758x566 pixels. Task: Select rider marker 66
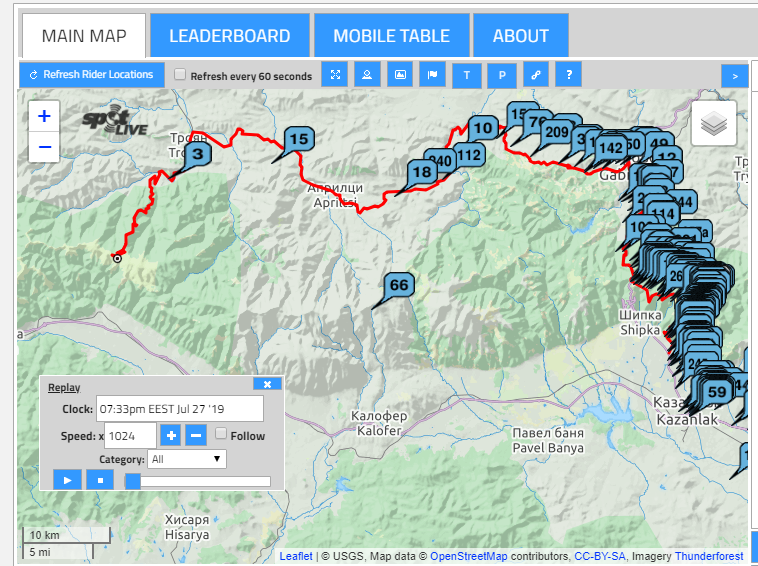[399, 285]
